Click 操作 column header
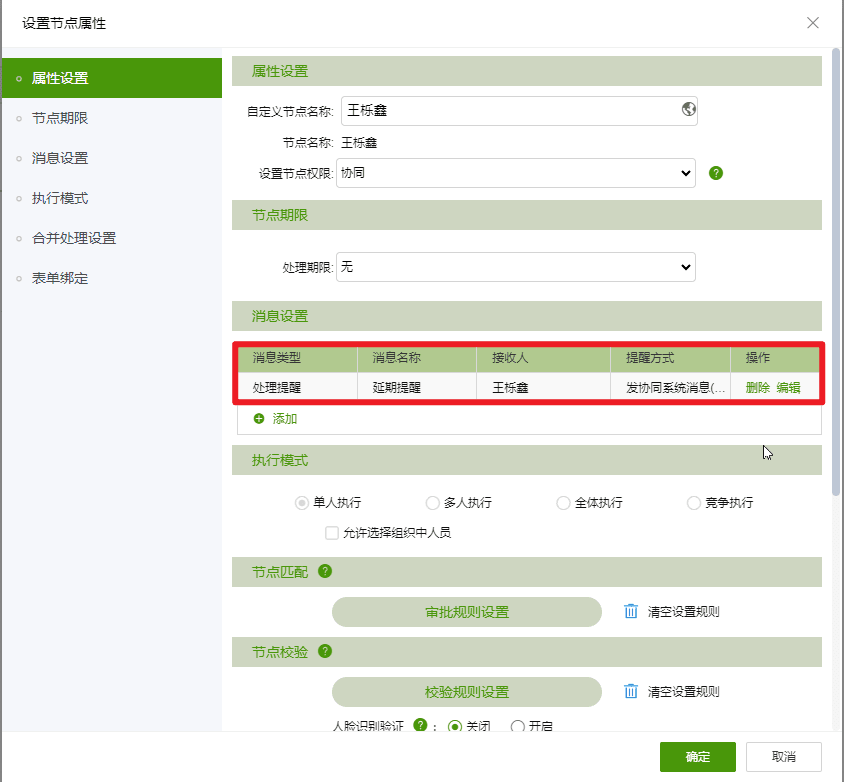Viewport: 844px width, 782px height. point(775,358)
